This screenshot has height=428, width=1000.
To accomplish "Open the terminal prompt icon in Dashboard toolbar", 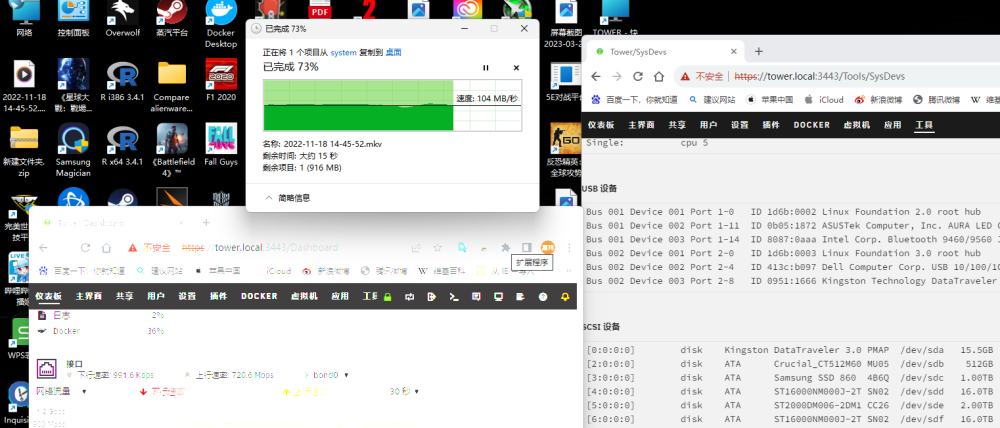I will pyautogui.click(x=454, y=297).
